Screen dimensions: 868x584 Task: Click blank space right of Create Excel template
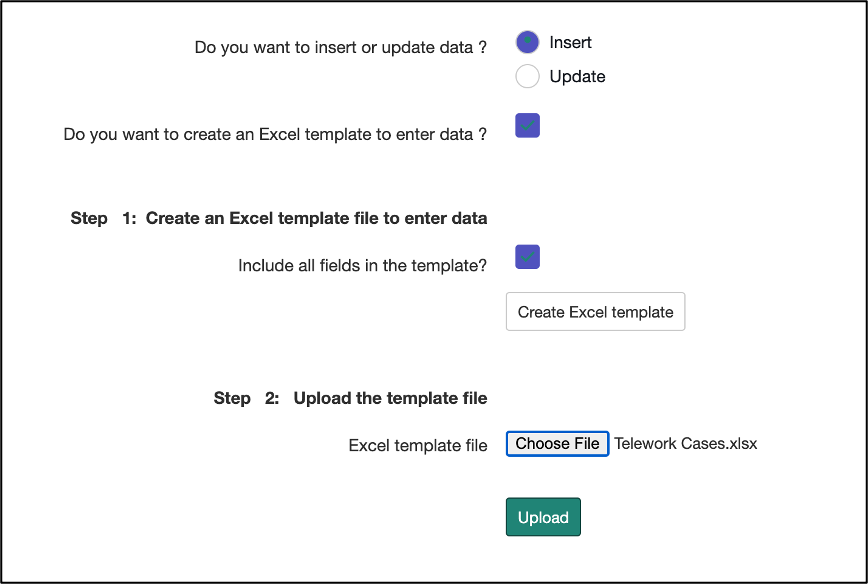tap(770, 312)
